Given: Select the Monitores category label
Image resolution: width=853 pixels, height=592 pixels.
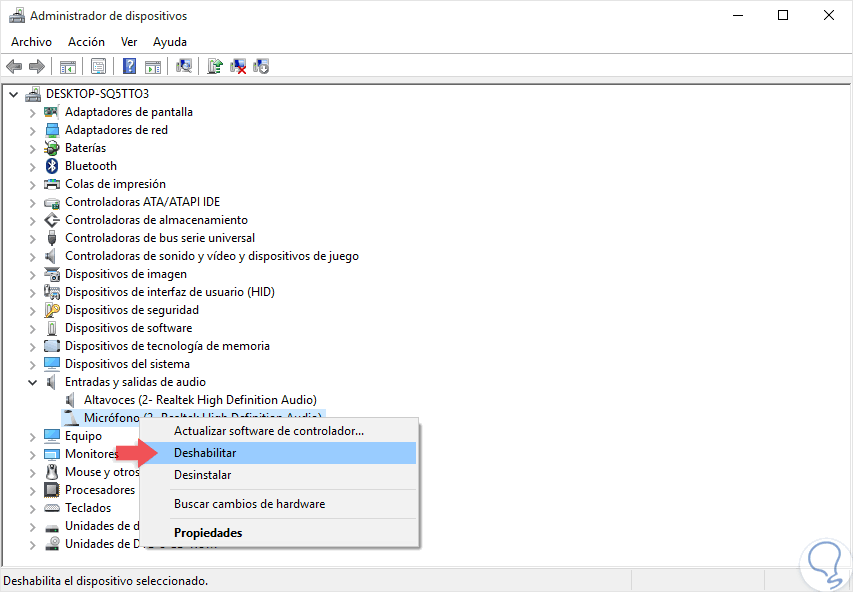Looking at the screenshot, I should 91,454.
